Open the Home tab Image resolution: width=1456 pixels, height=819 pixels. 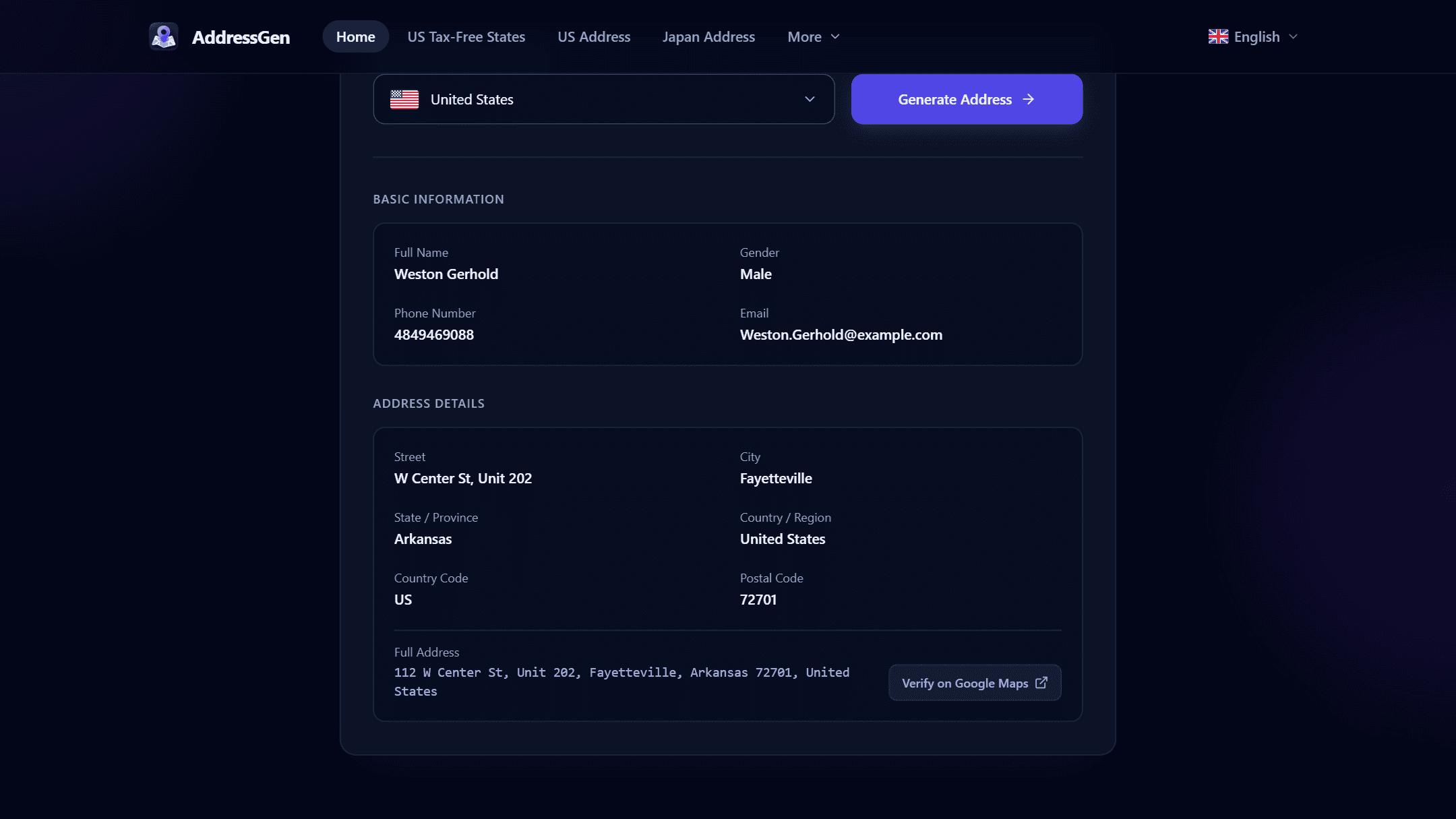[x=356, y=36]
